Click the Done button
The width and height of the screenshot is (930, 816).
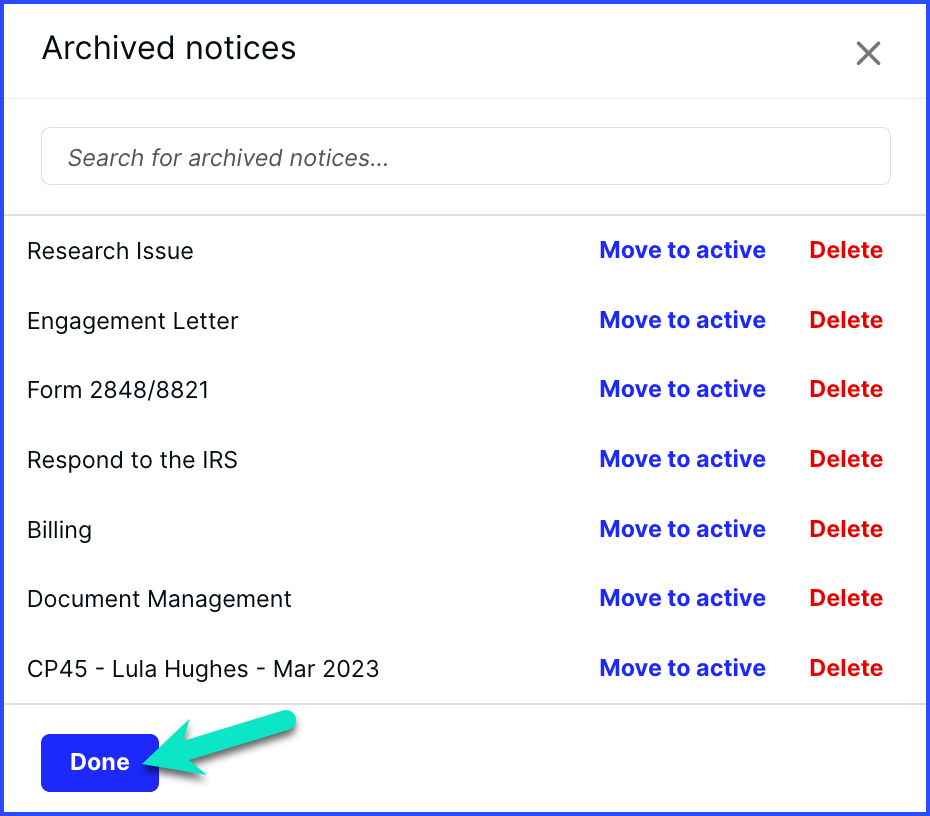pyautogui.click(x=100, y=763)
